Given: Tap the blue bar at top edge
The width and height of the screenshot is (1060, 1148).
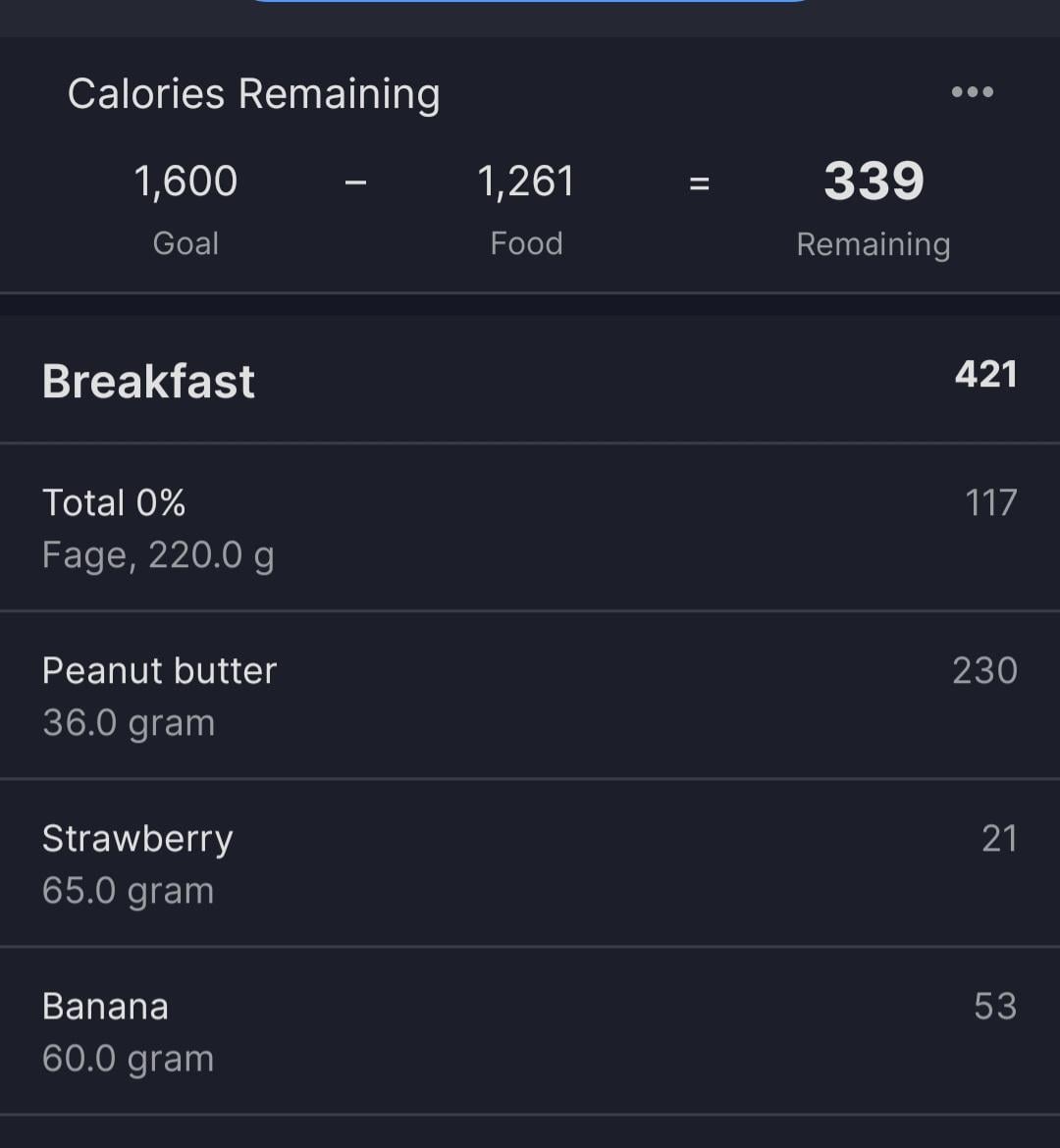Looking at the screenshot, I should pyautogui.click(x=530, y=1).
